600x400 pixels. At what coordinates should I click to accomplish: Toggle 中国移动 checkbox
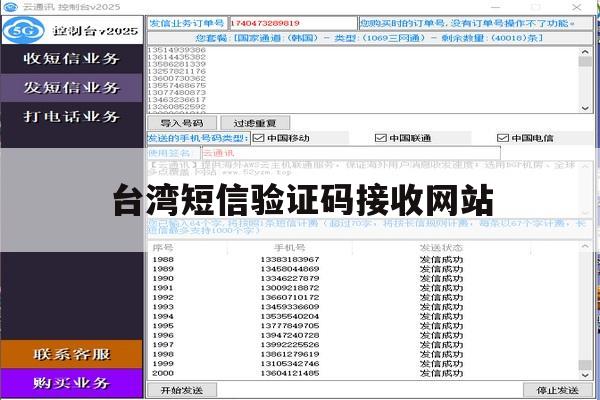click(x=259, y=138)
